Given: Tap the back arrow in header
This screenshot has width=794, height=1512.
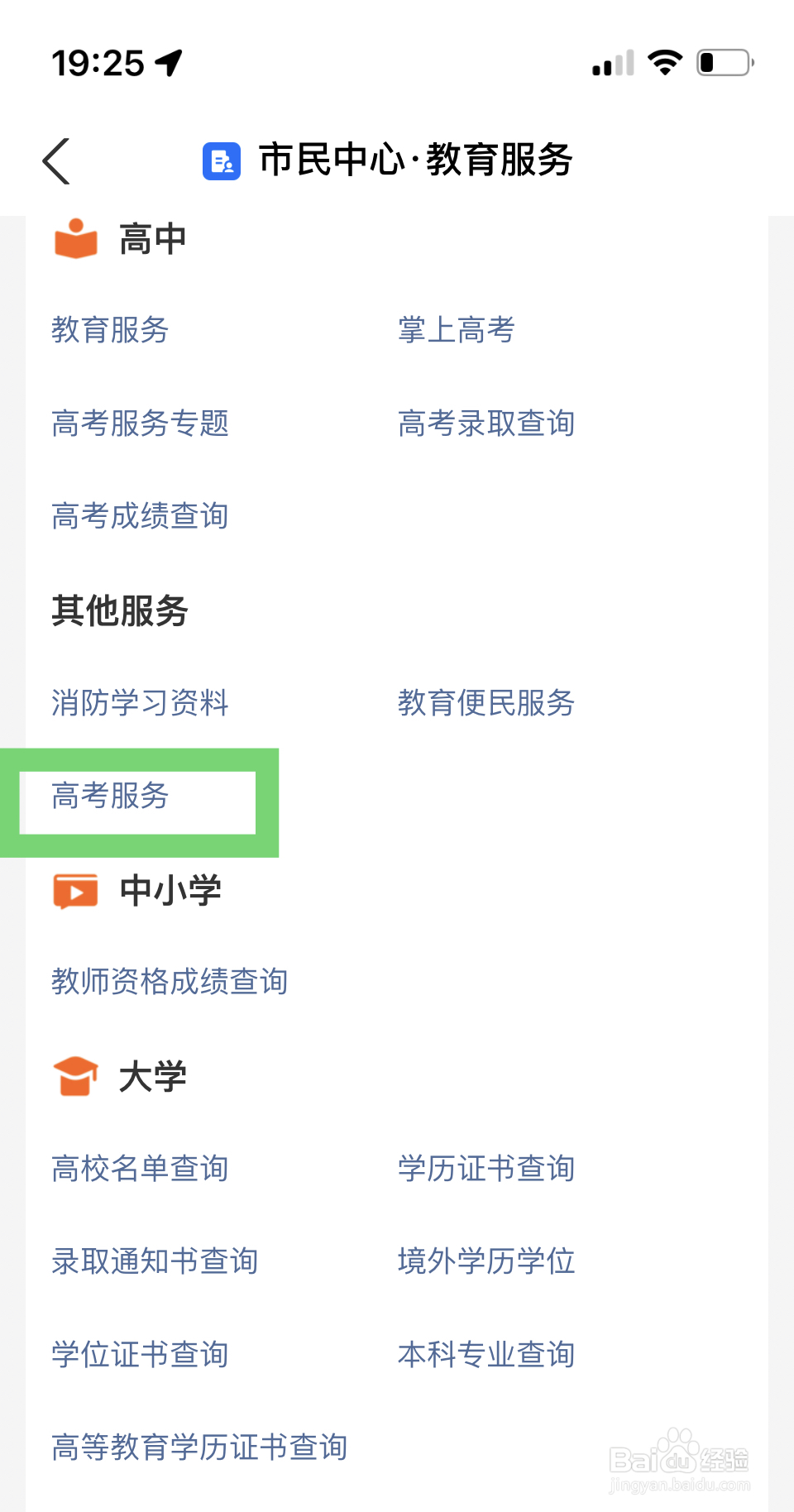Looking at the screenshot, I should (56, 160).
